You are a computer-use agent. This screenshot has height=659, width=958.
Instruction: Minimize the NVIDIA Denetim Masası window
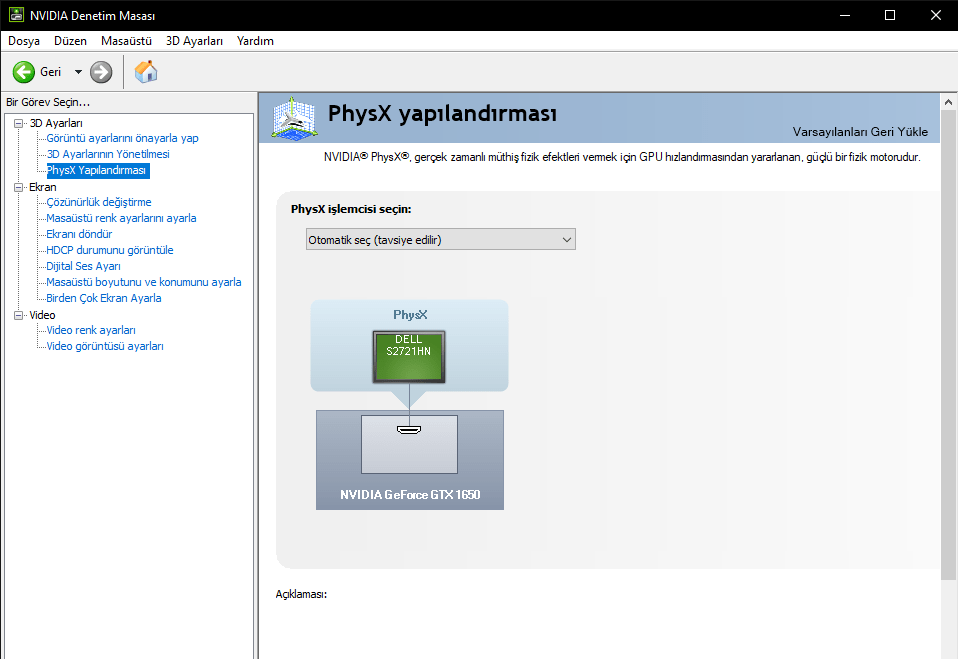coord(845,15)
